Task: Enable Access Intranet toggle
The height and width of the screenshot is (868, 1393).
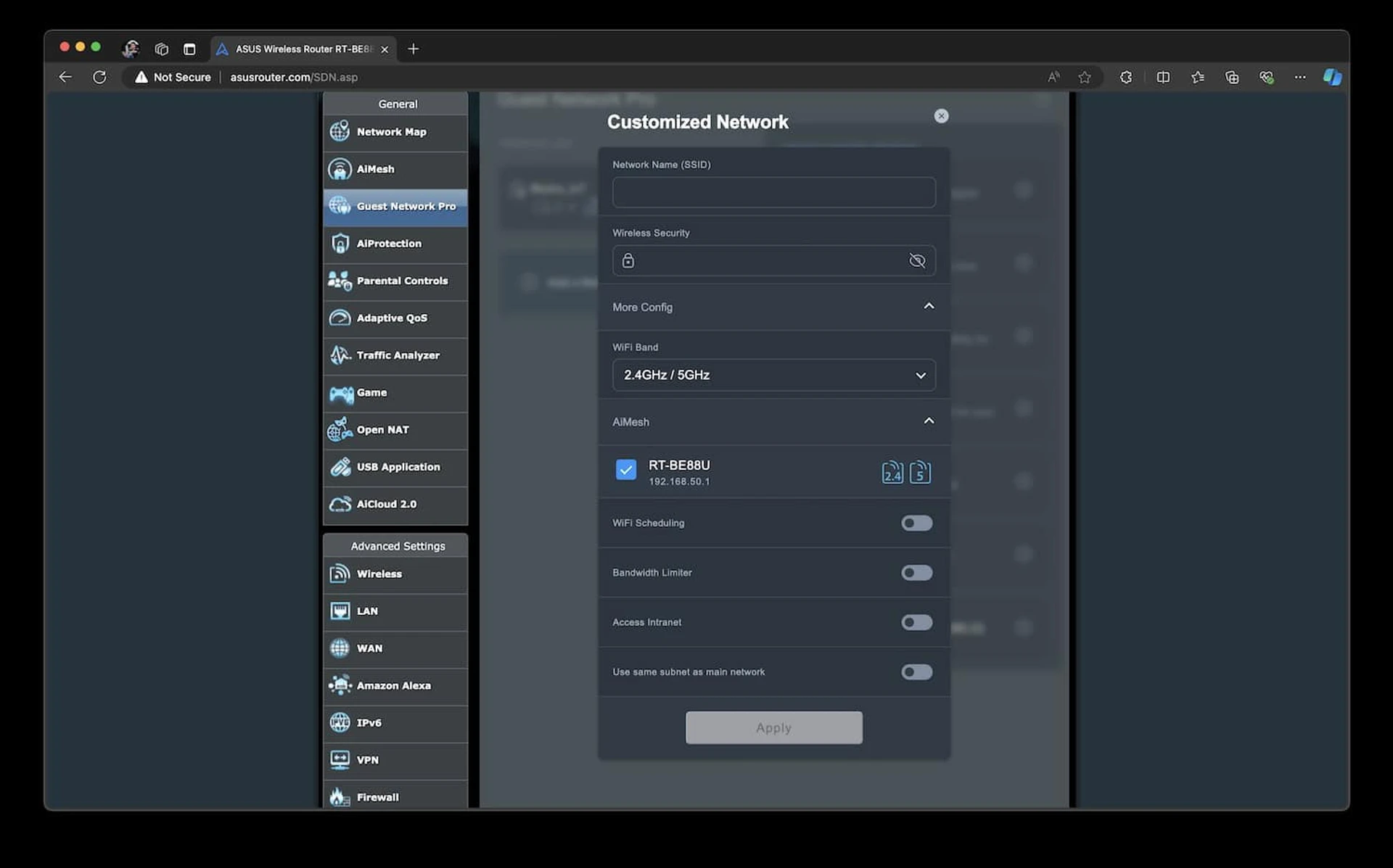Action: coord(917,622)
